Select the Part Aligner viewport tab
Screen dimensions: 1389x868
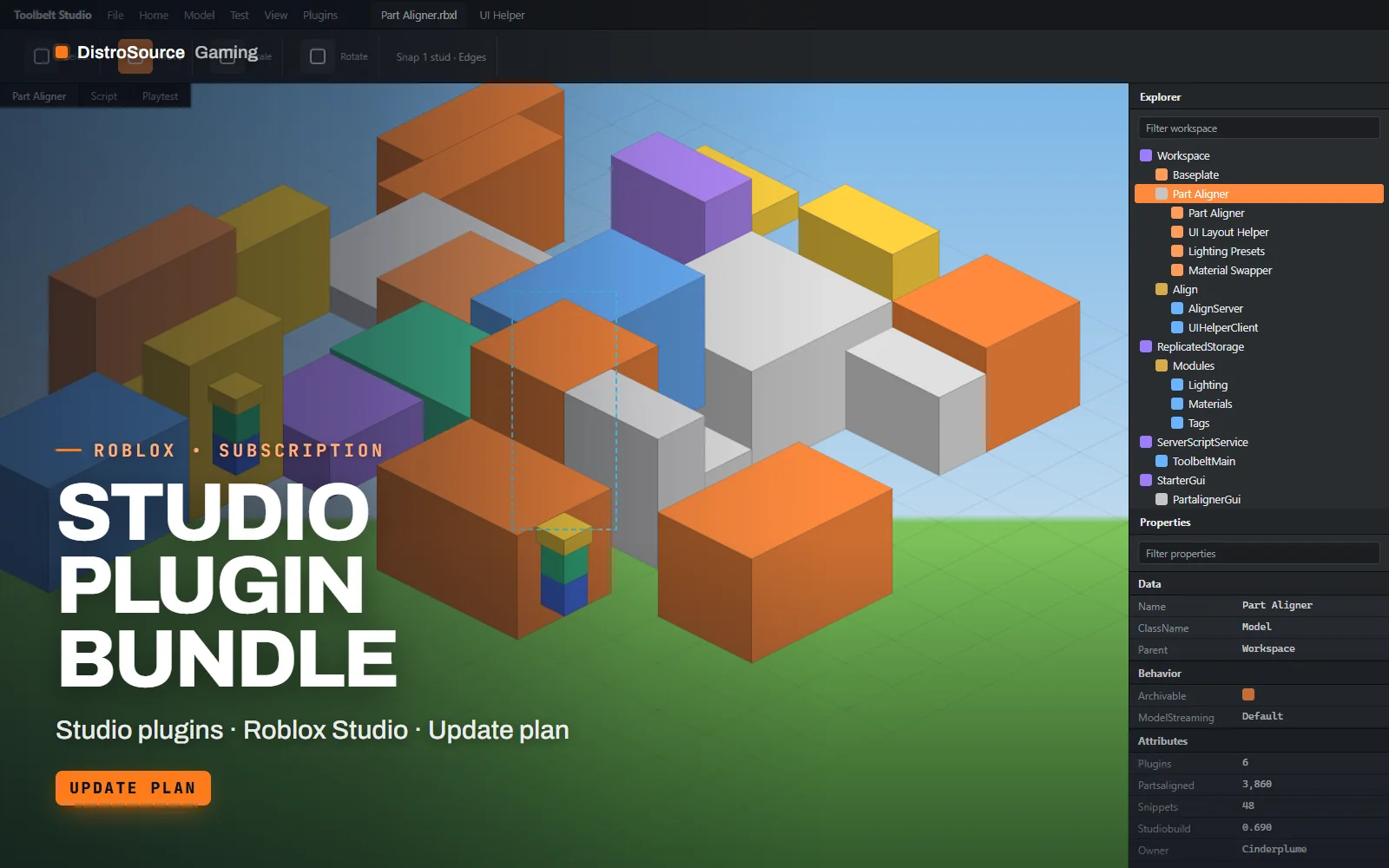pos(39,96)
